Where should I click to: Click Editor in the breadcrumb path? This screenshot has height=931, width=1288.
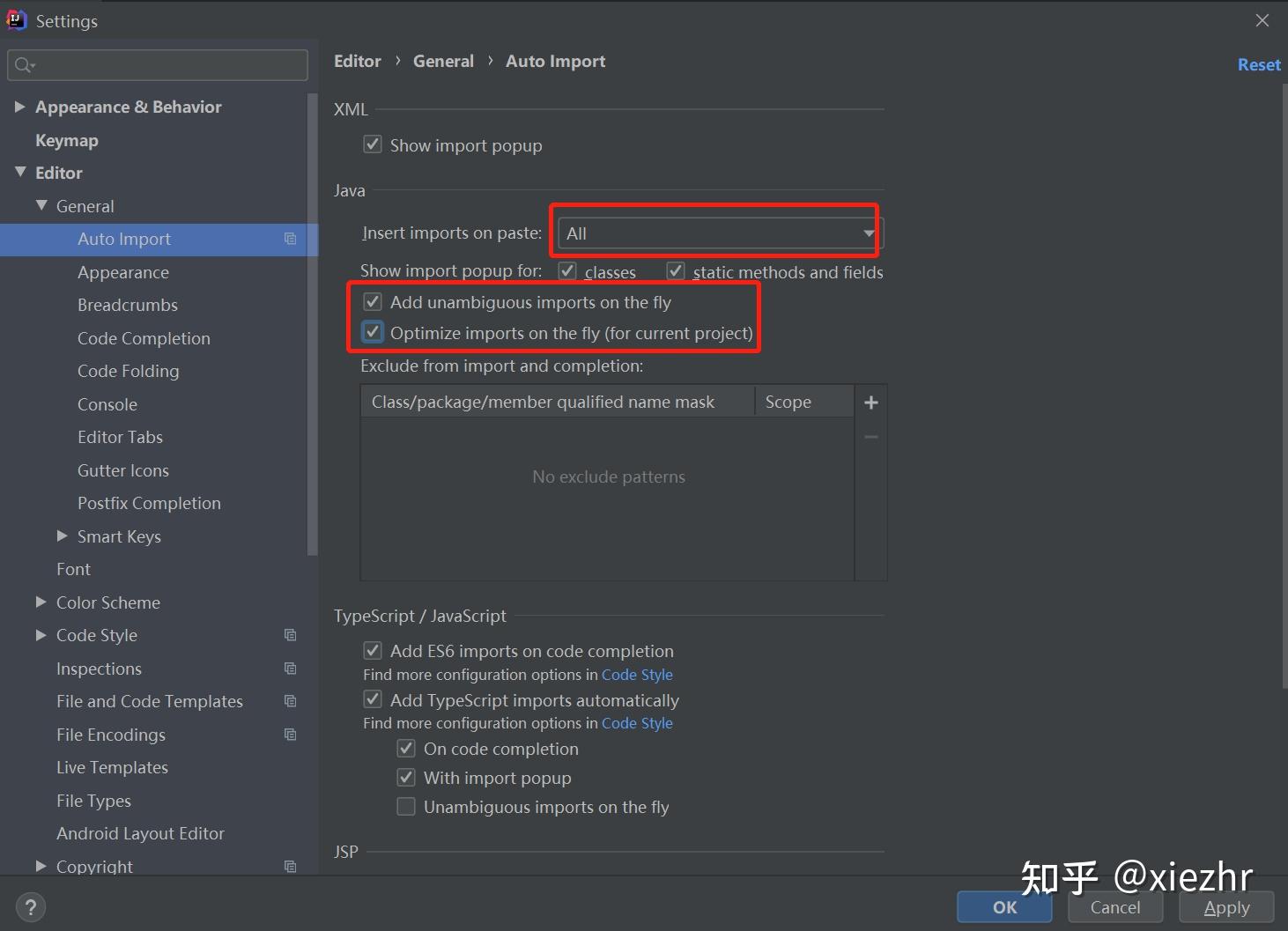357,61
